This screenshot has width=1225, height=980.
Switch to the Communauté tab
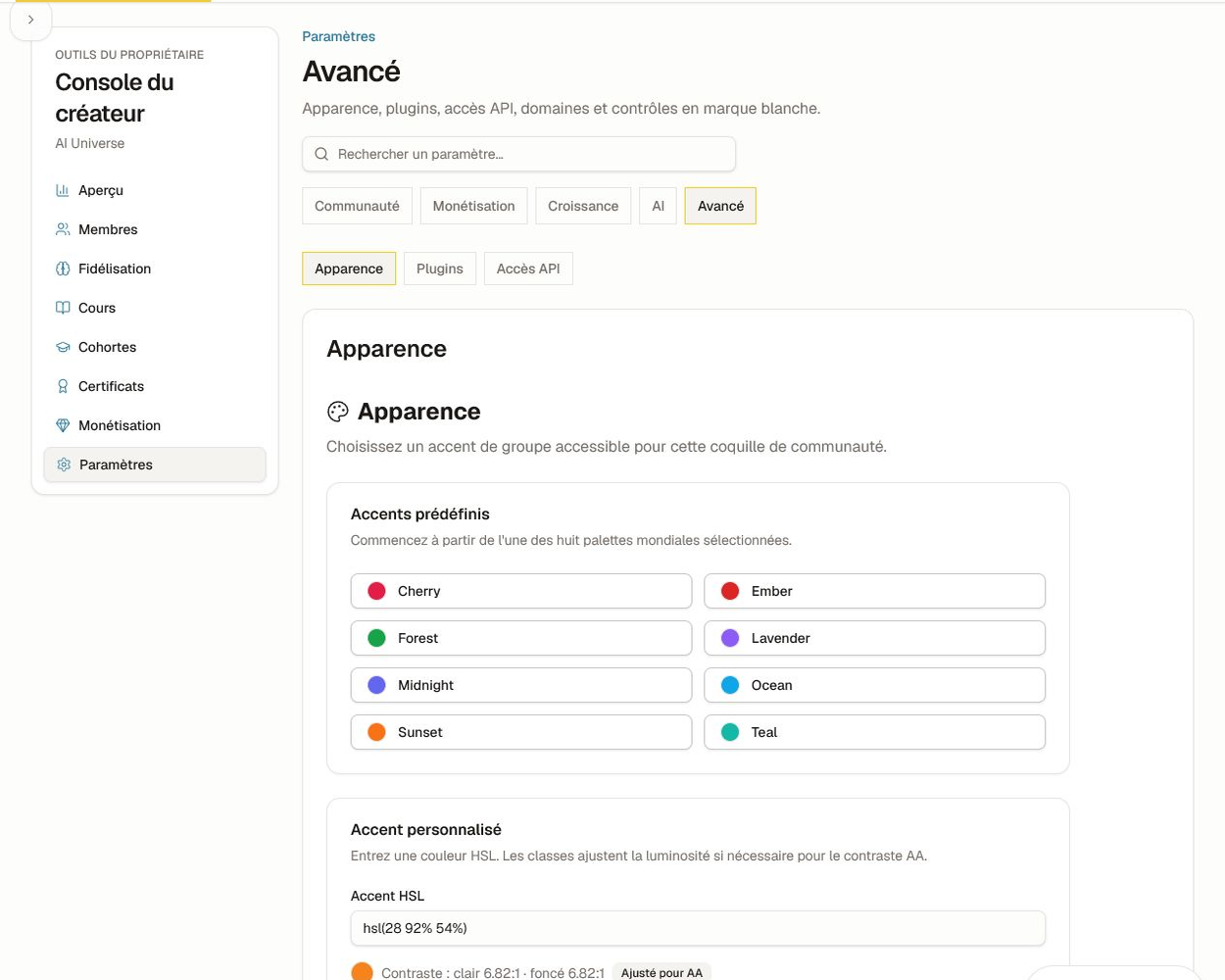click(357, 206)
